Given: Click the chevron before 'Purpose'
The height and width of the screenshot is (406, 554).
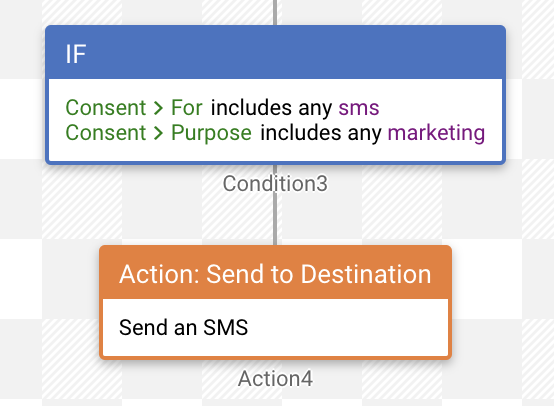Looking at the screenshot, I should [158, 133].
